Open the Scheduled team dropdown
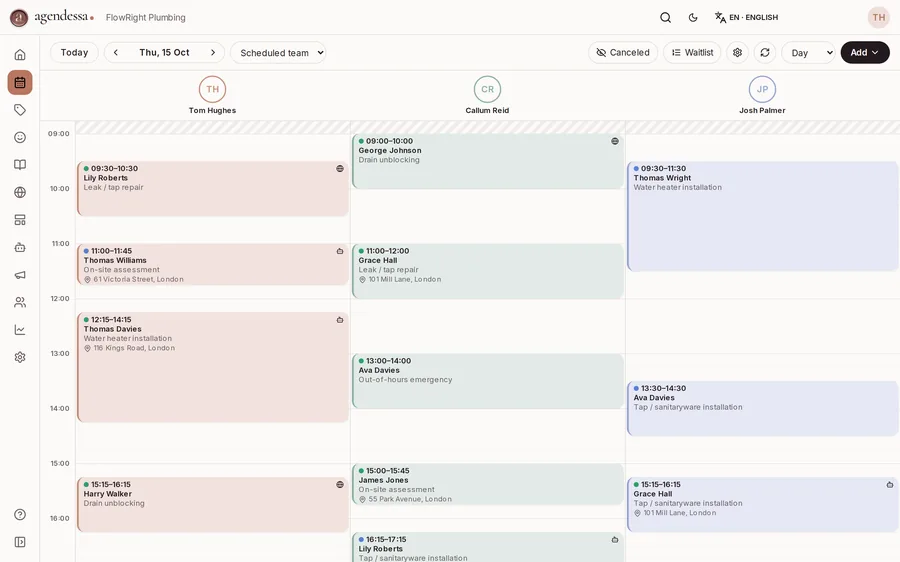900x562 pixels. [278, 52]
